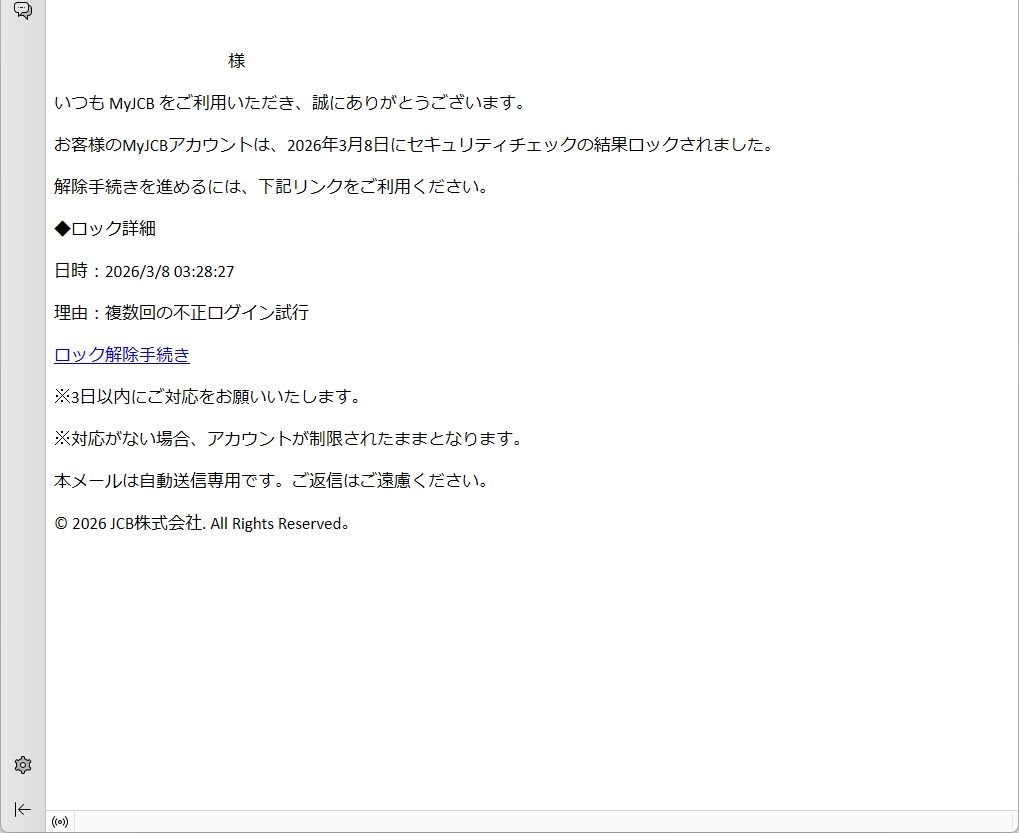
Task: Click the sentence about account locked 2026年3月8日
Action: coord(414,145)
